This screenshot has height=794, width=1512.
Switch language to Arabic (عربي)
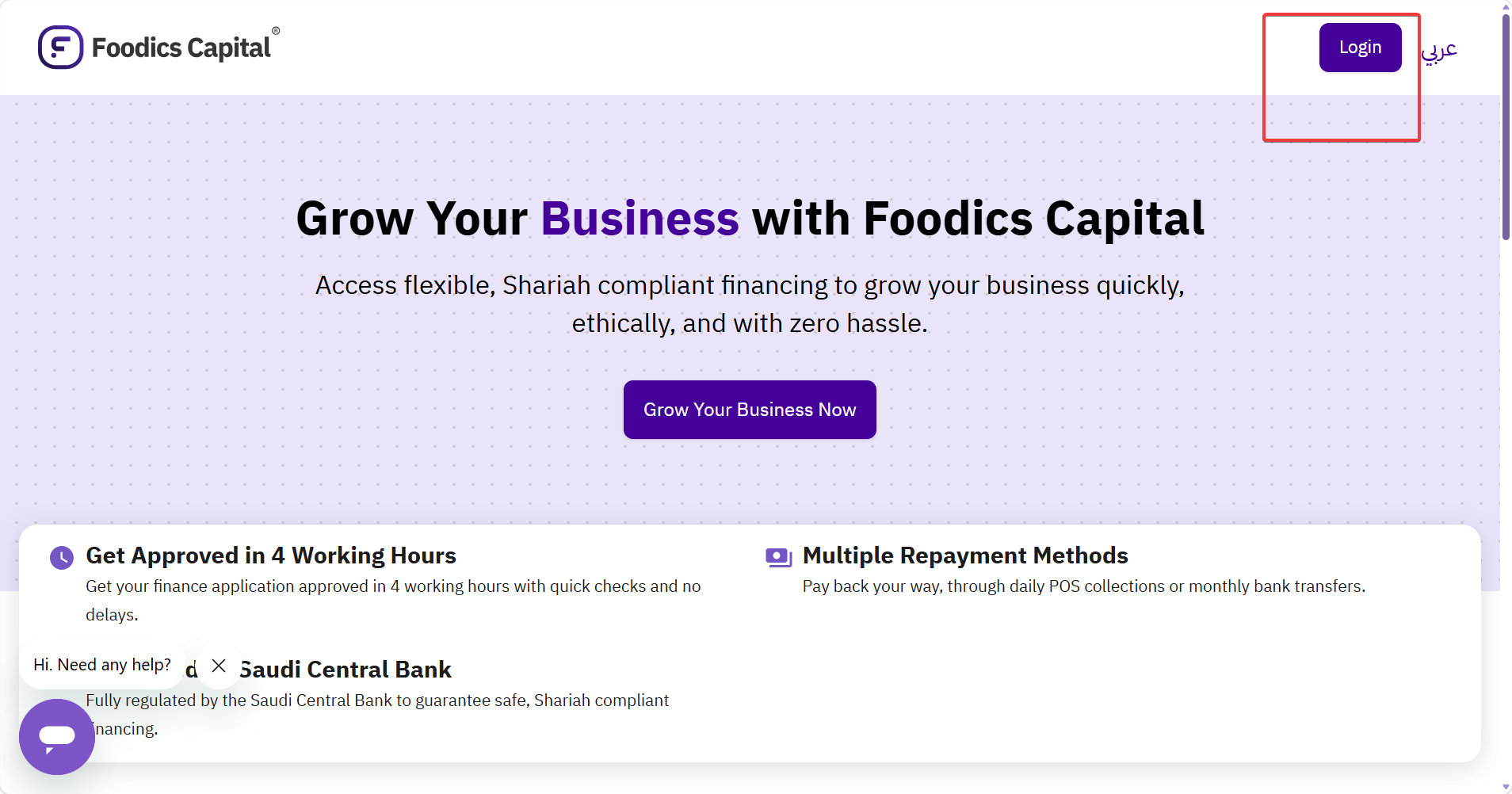click(x=1439, y=49)
